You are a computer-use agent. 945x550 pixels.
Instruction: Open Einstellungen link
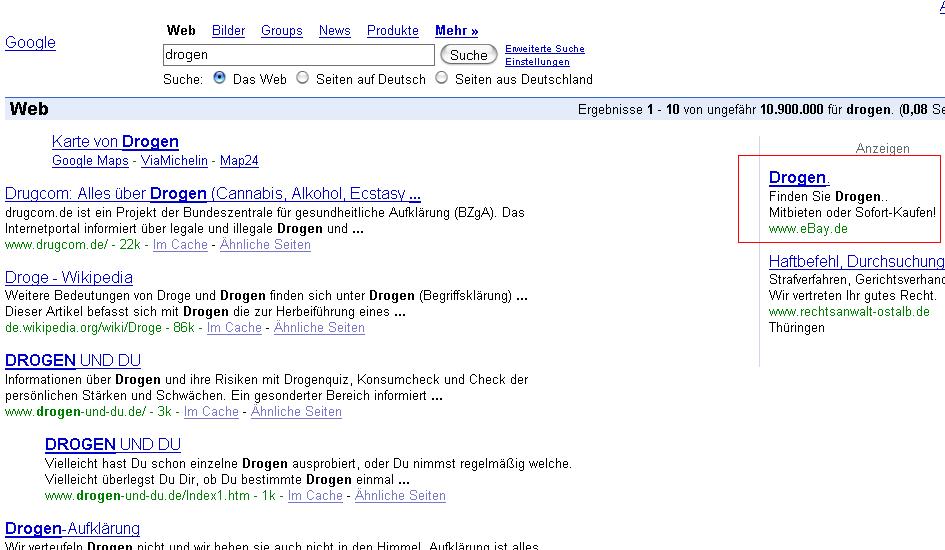pos(537,62)
